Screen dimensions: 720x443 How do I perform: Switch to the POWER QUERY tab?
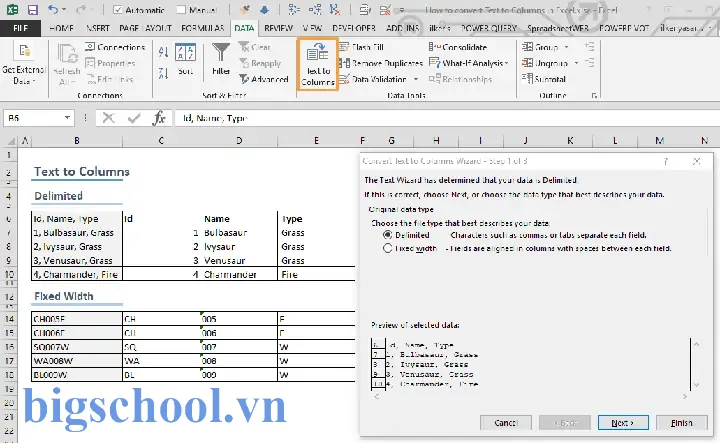[x=489, y=28]
